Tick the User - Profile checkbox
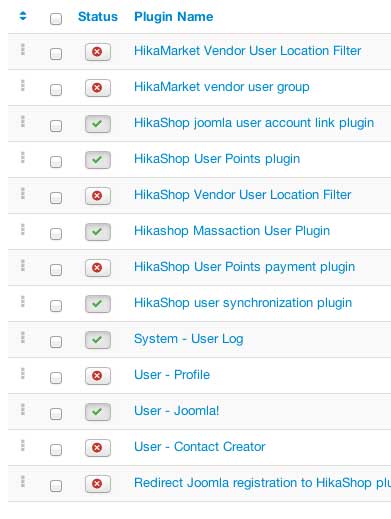The height and width of the screenshot is (519, 391). pos(56,378)
